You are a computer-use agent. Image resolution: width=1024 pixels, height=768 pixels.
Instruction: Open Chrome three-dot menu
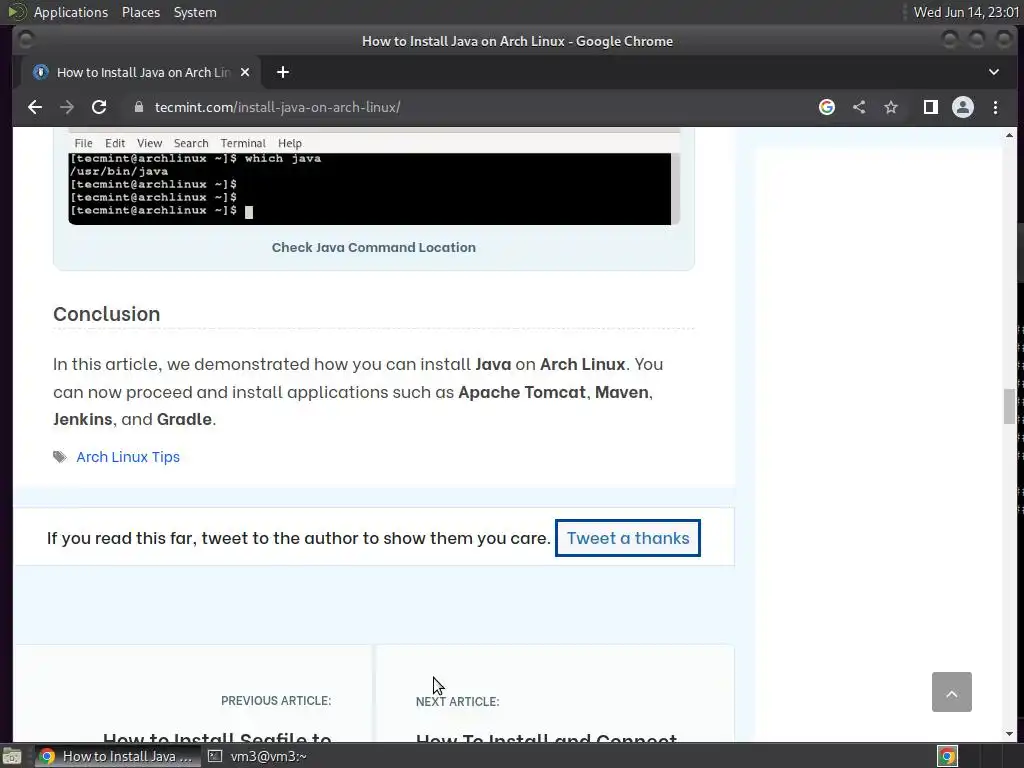[x=995, y=107]
